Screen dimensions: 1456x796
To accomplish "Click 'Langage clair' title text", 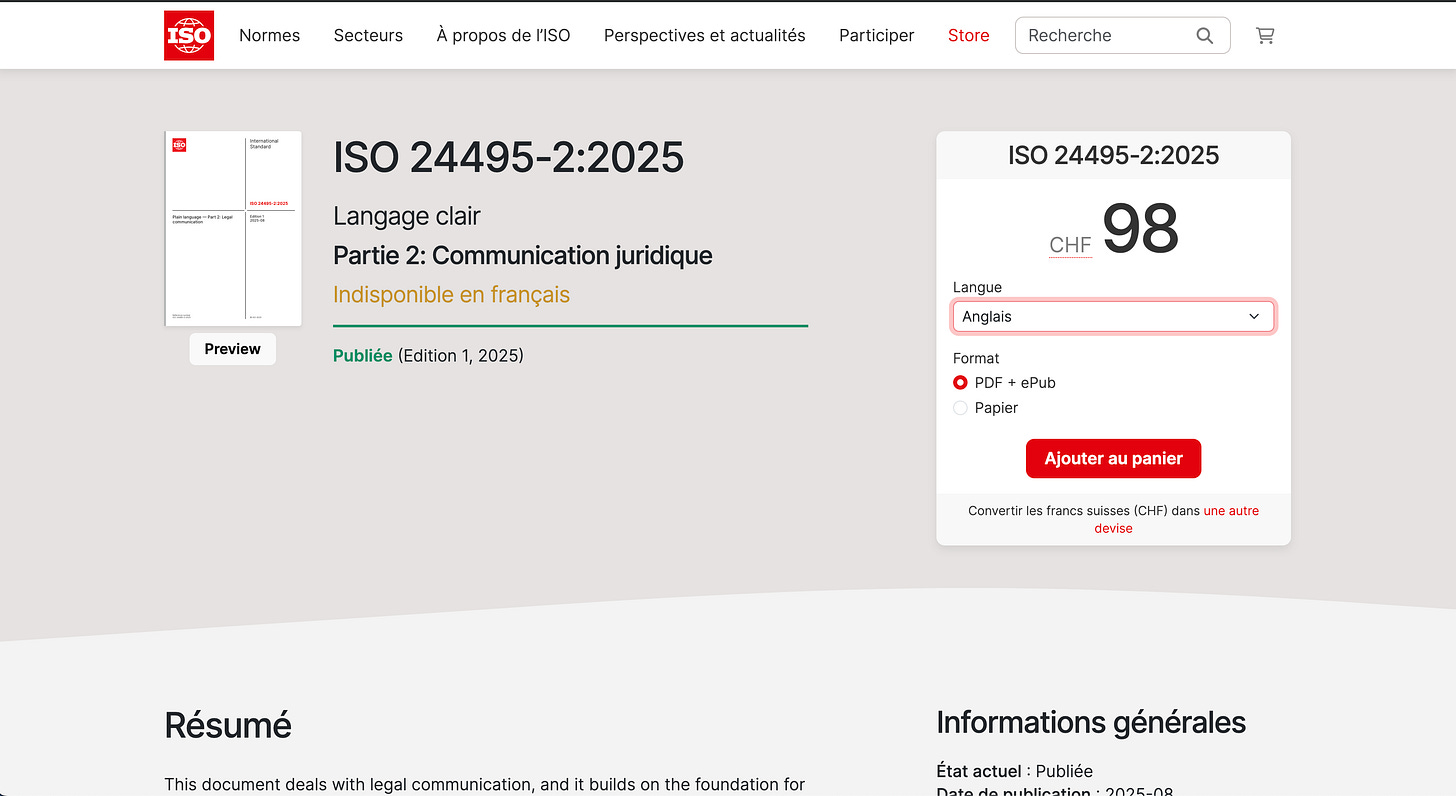I will click(x=407, y=216).
